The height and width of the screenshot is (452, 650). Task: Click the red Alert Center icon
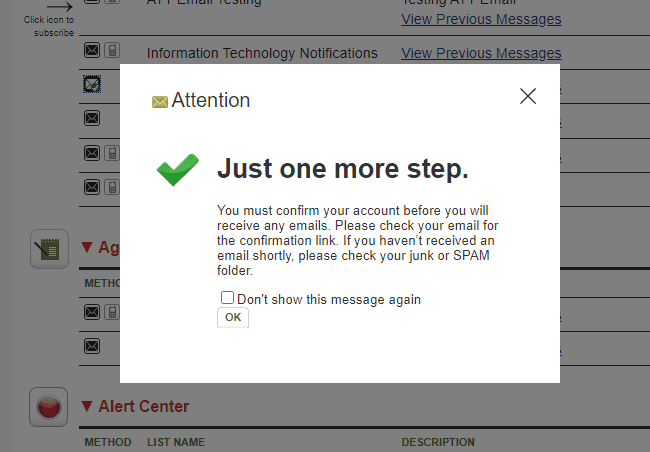49,406
